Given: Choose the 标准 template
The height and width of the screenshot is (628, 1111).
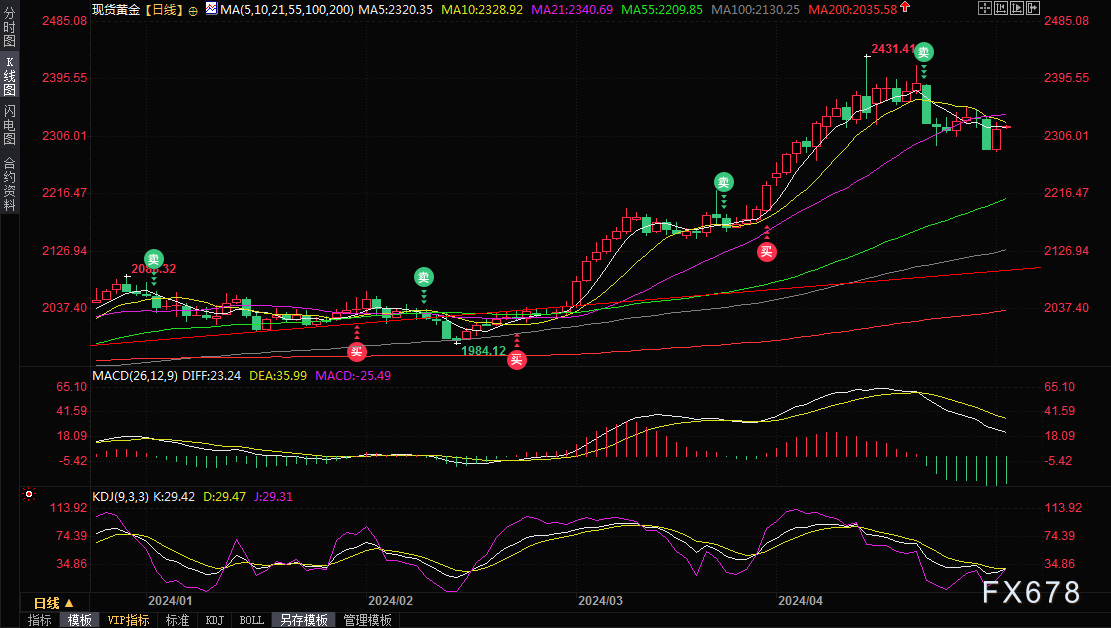Looking at the screenshot, I should 177,620.
